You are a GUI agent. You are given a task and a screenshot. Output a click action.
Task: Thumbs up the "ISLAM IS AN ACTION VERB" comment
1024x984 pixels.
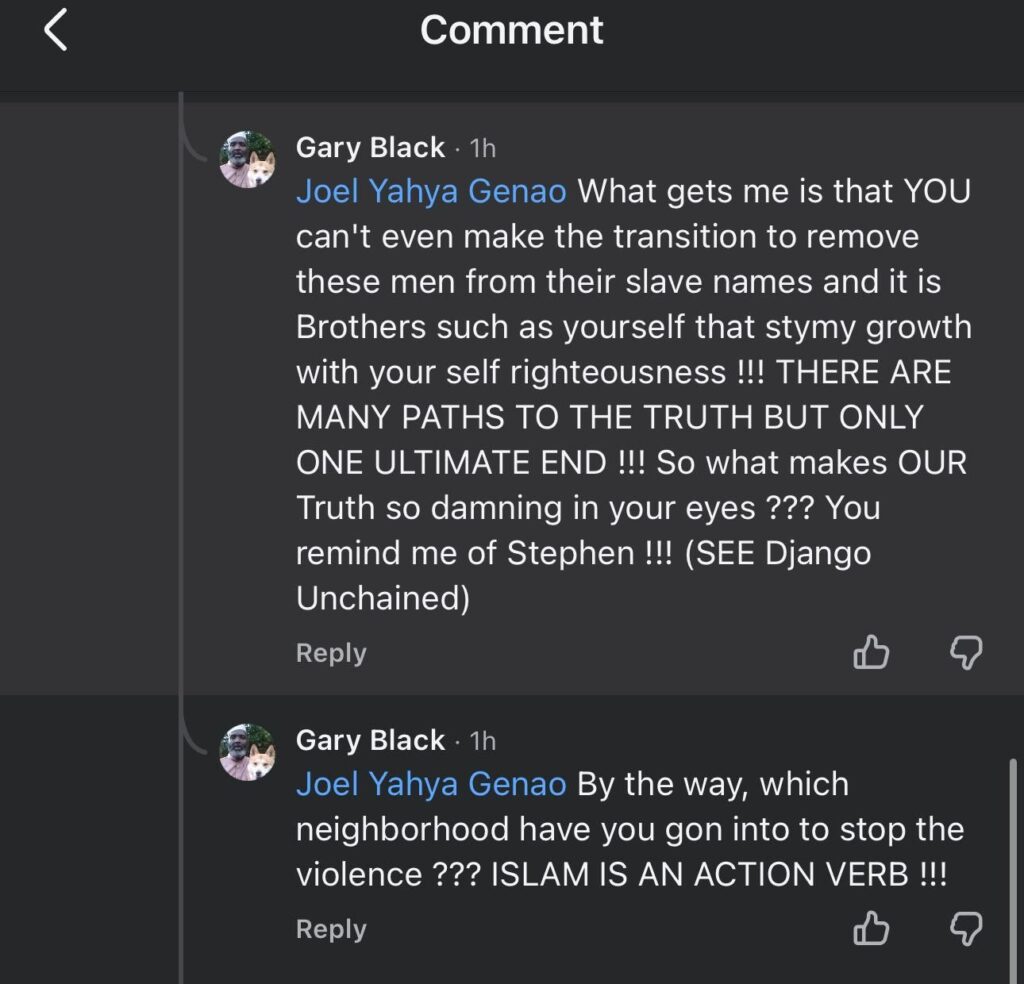pos(870,929)
